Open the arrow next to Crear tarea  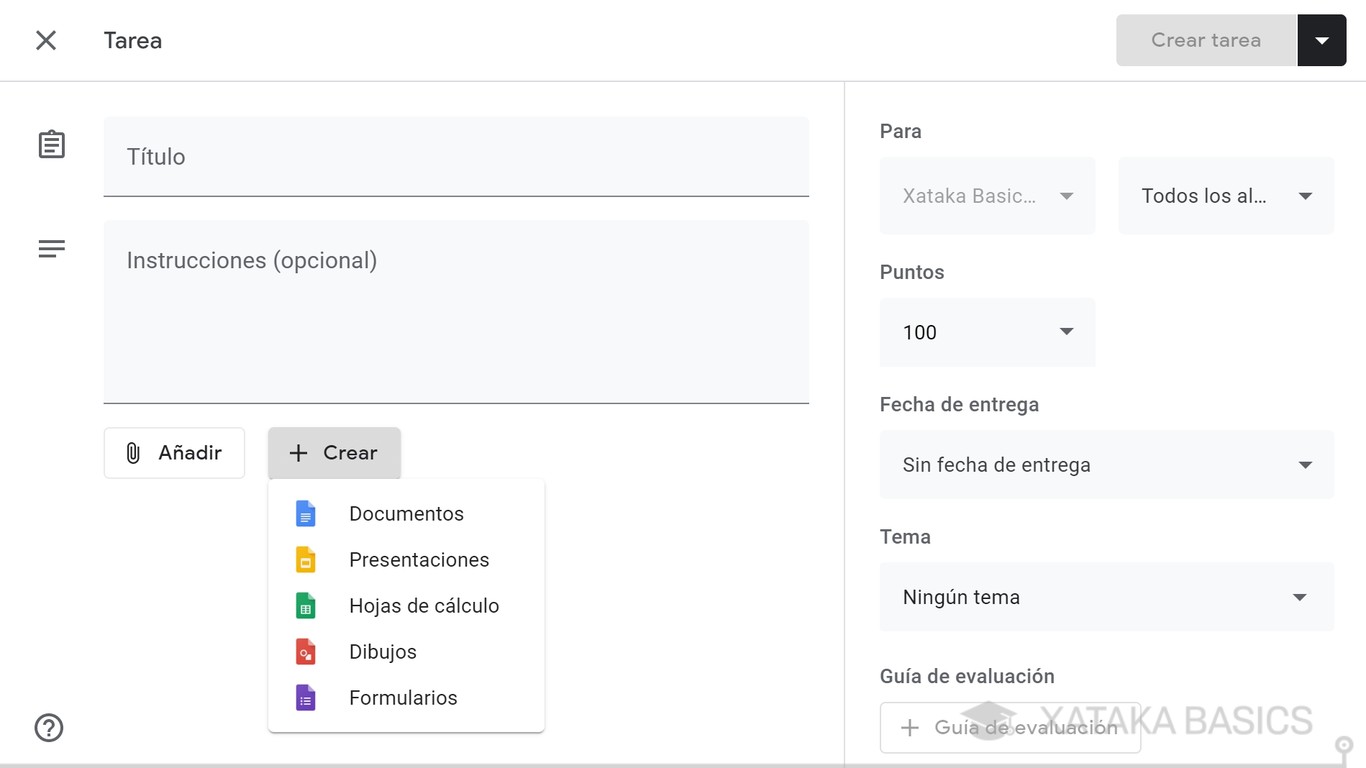tap(1322, 40)
